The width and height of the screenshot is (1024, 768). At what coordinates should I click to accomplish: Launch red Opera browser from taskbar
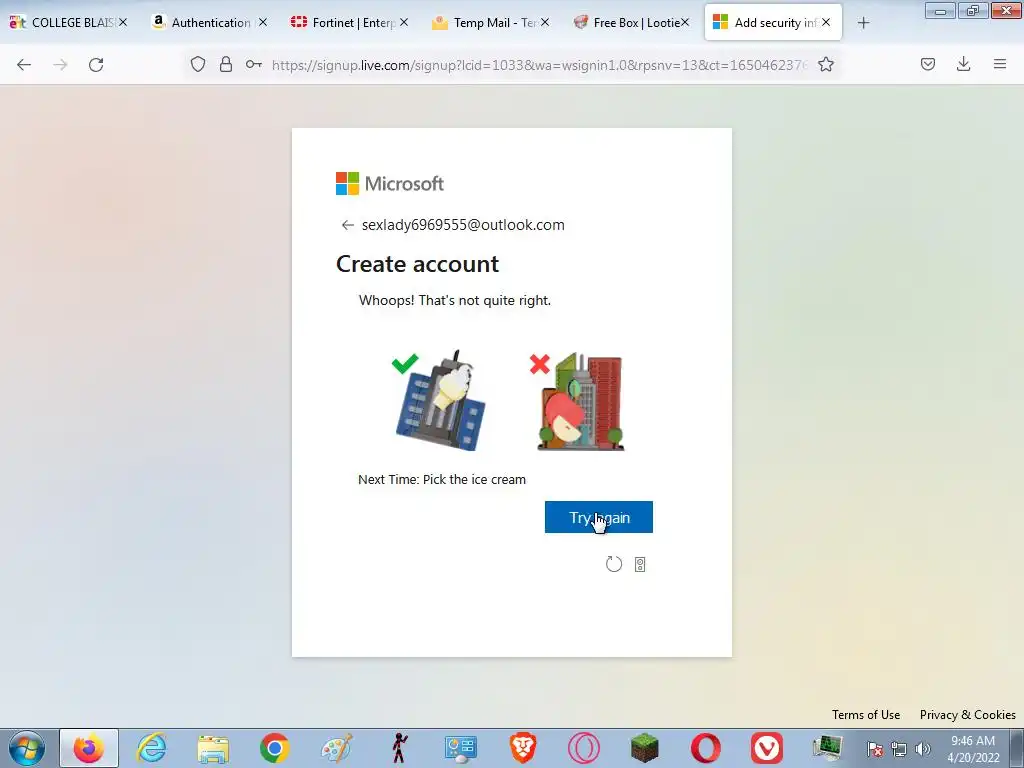706,748
